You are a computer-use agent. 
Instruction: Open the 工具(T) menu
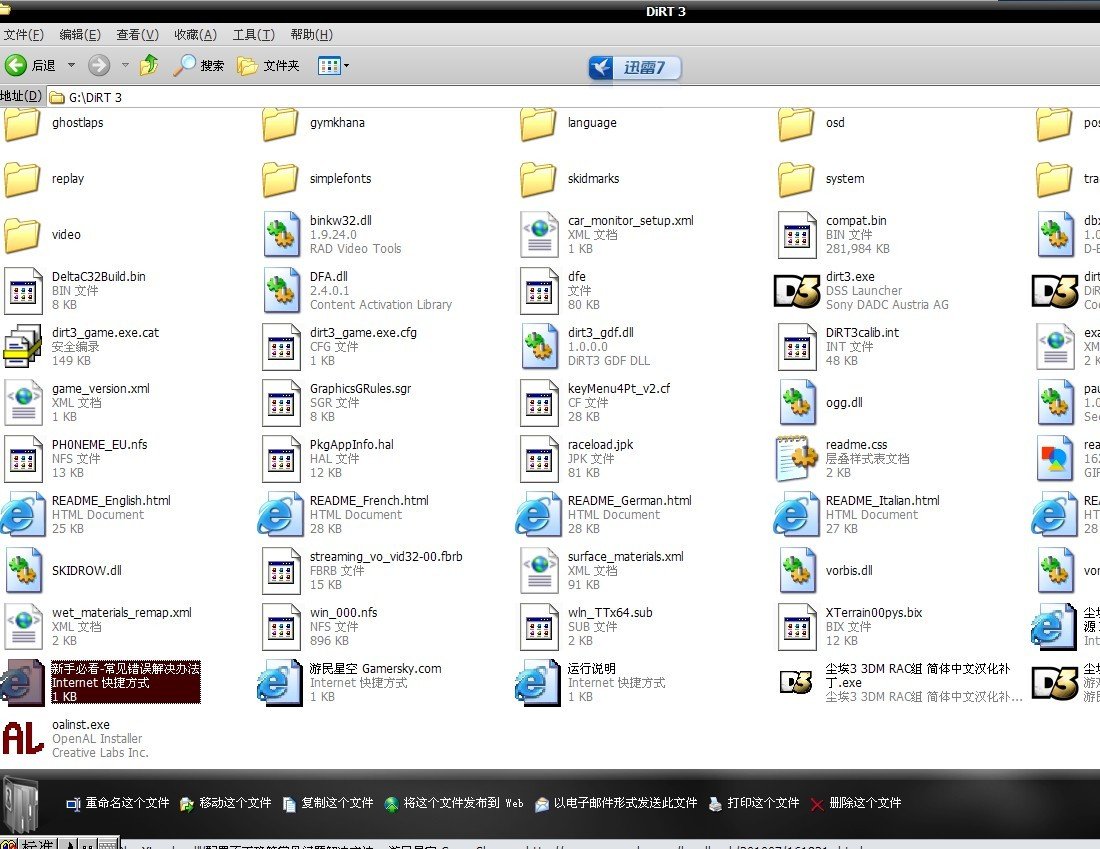coord(253,35)
